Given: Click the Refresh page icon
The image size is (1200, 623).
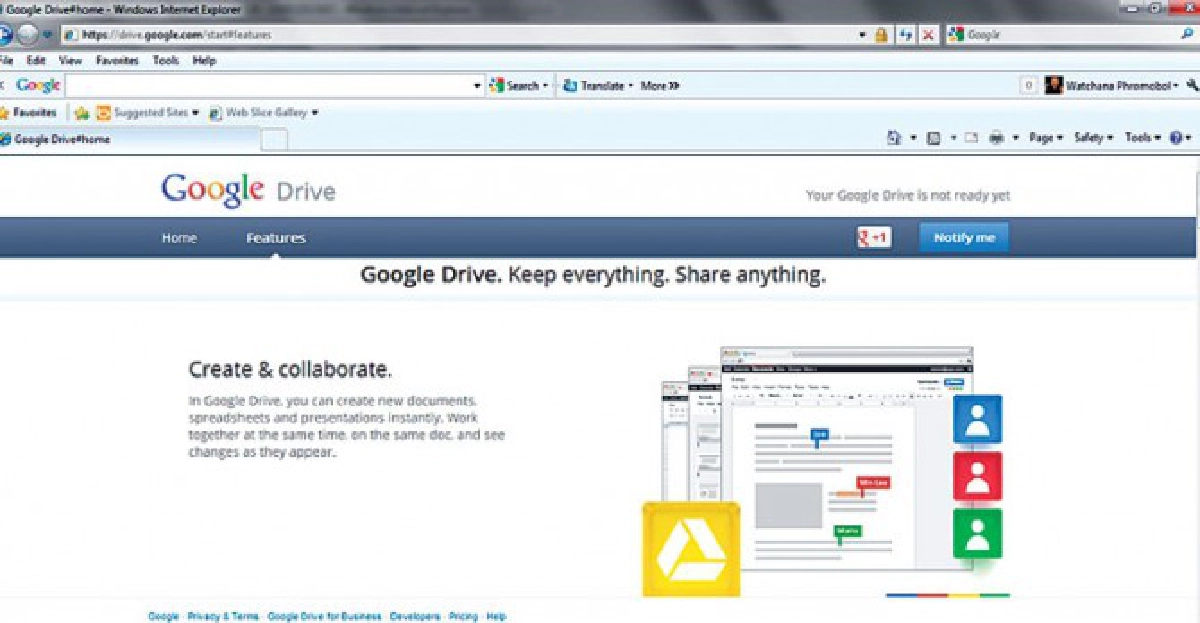Looking at the screenshot, I should (x=906, y=35).
